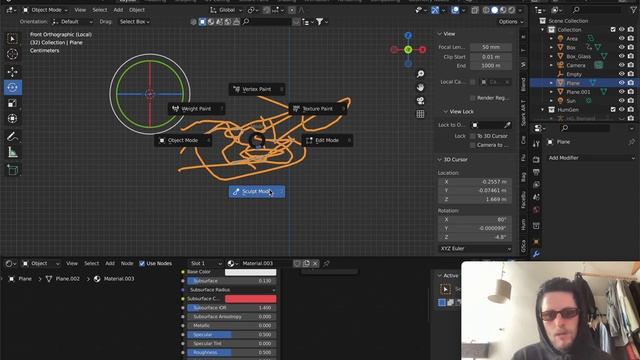Switch to rendered viewport shading
Screen dimensions: 640x360
pyautogui.click(x=511, y=10)
